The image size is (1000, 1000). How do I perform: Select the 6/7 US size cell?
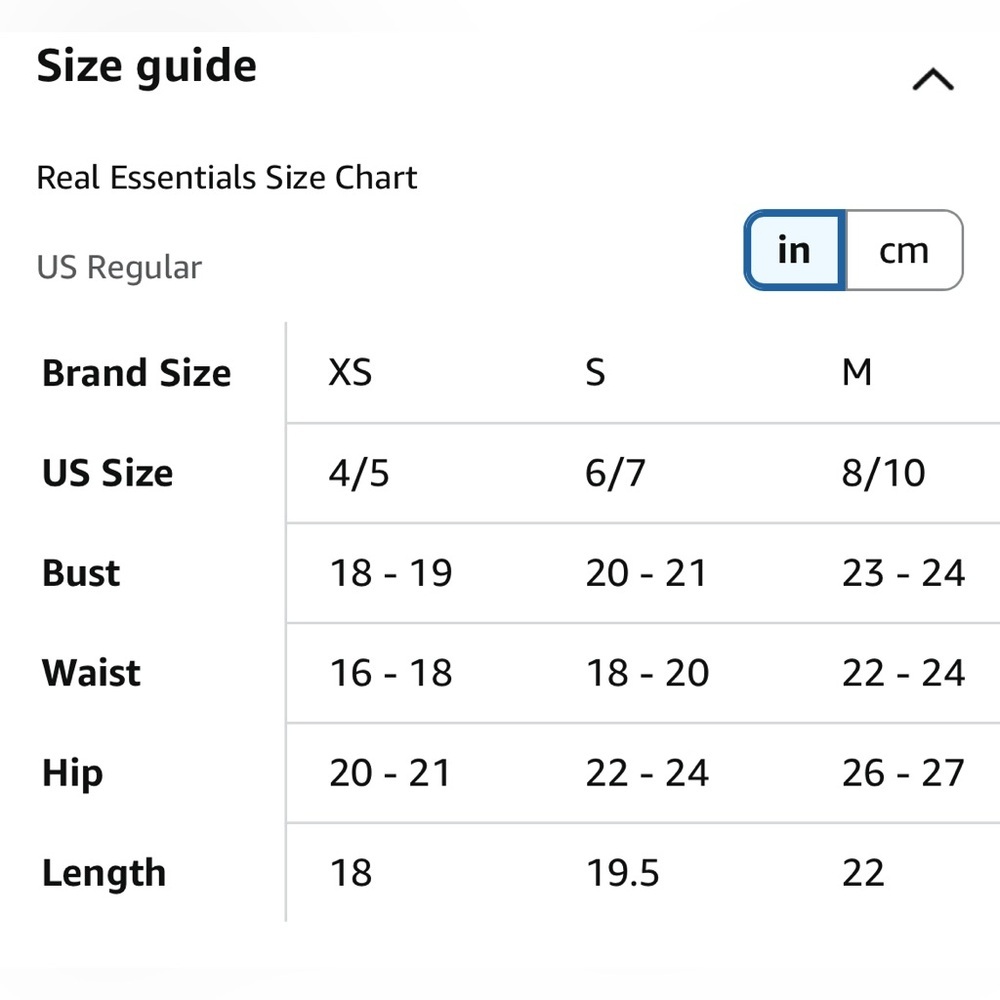(615, 473)
